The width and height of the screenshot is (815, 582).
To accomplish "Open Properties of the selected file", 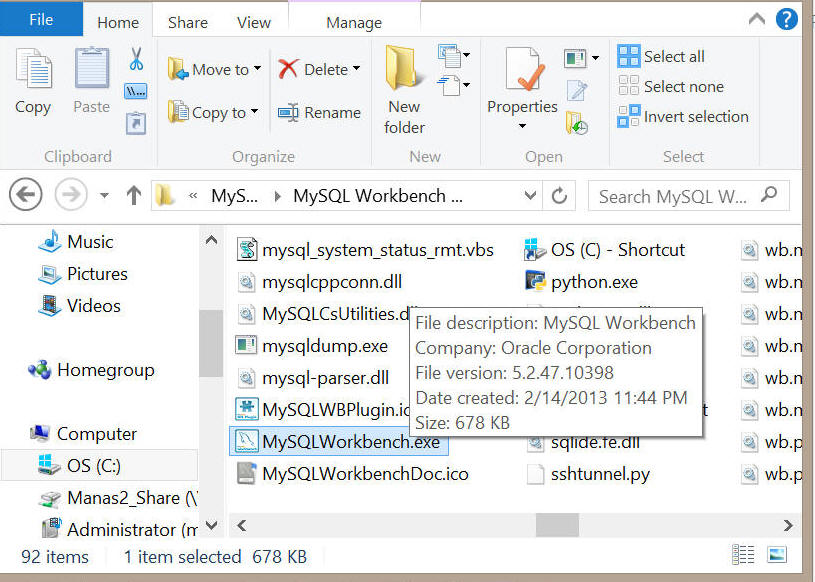I will [x=522, y=81].
